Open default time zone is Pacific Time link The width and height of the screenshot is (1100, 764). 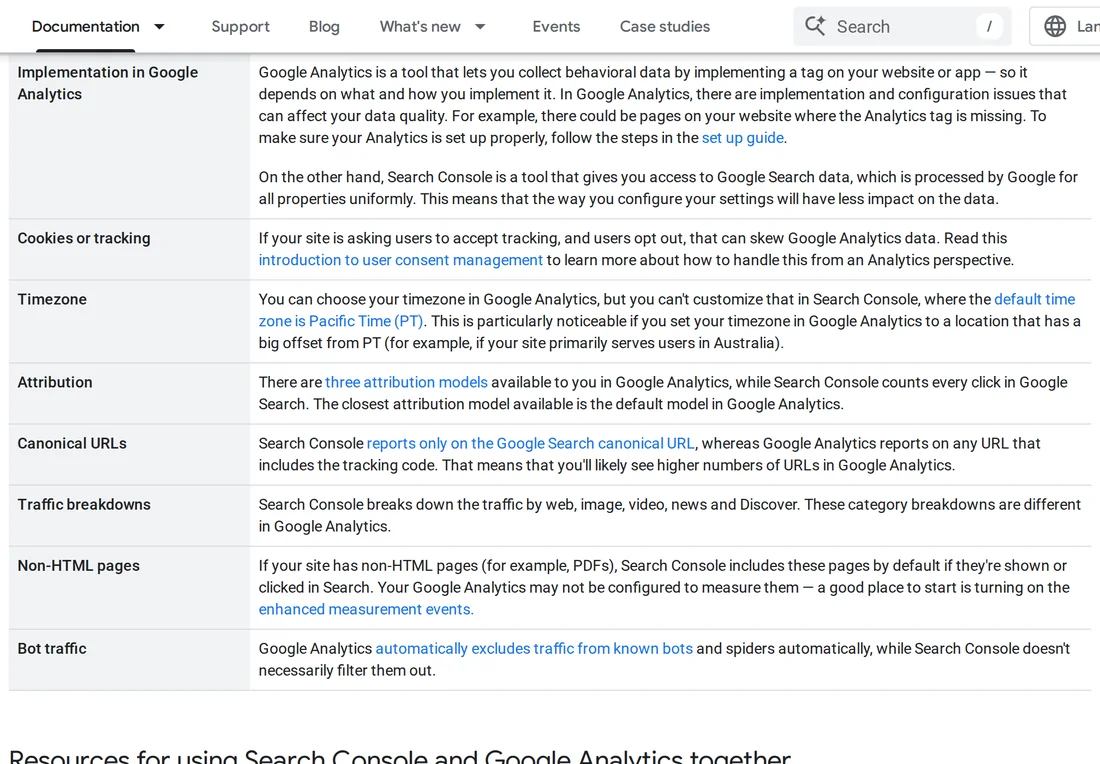click(667, 310)
